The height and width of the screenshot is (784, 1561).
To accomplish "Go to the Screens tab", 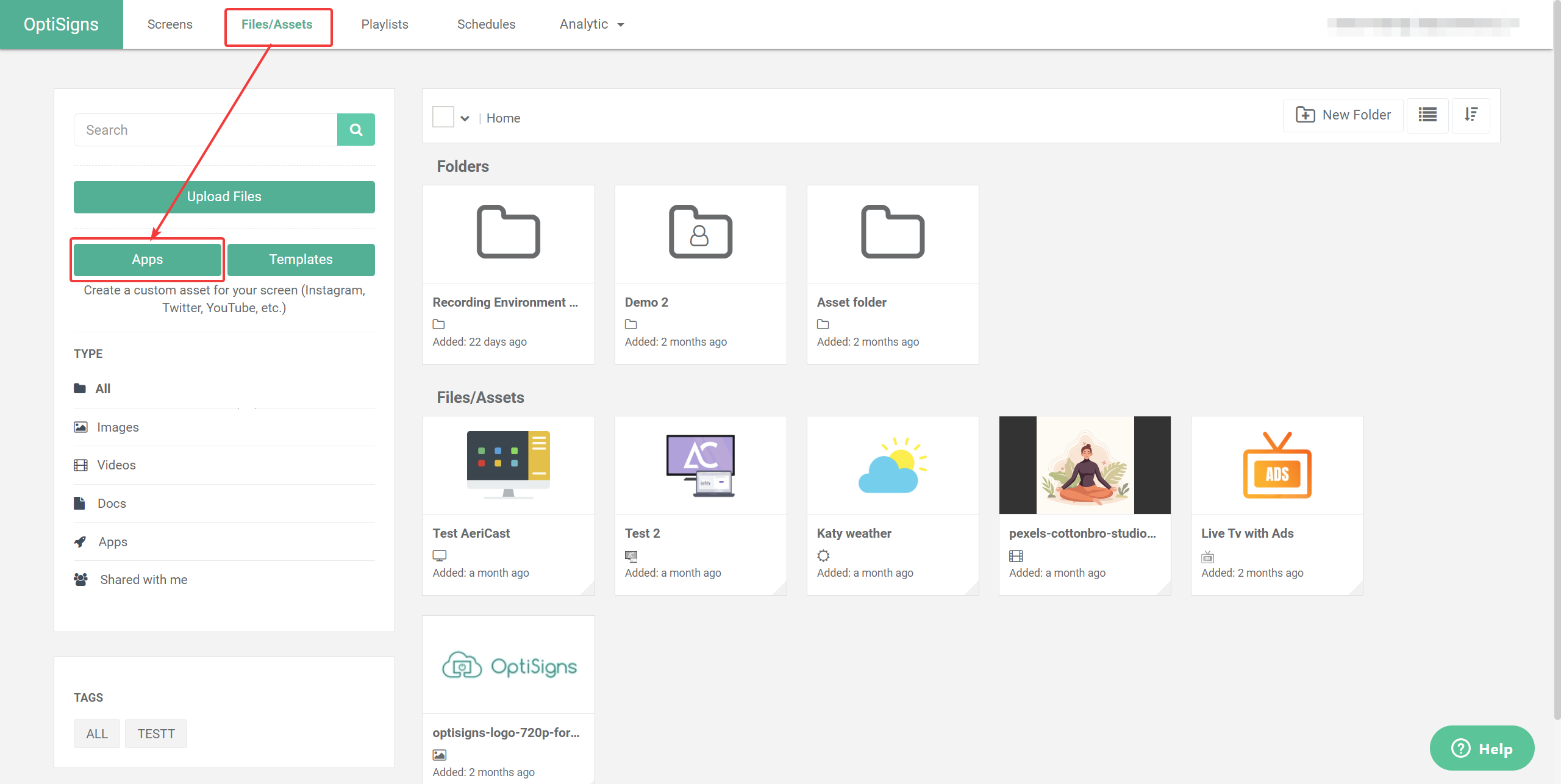I will pyautogui.click(x=170, y=24).
